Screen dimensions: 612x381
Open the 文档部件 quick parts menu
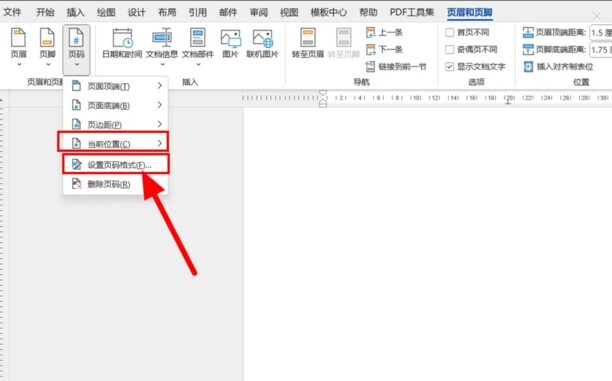point(198,47)
